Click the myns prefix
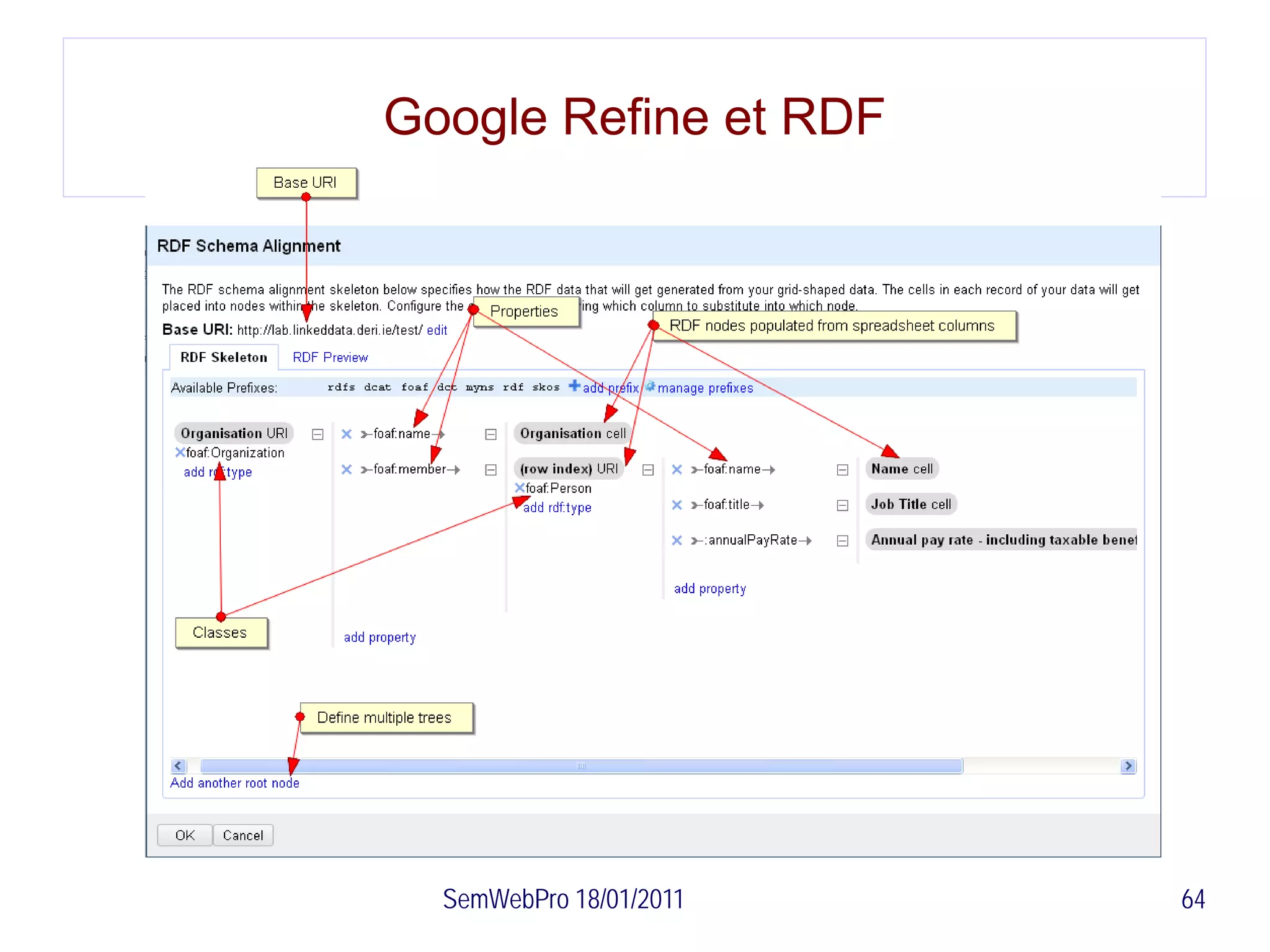Image resolution: width=1270 pixels, height=952 pixels. [480, 387]
